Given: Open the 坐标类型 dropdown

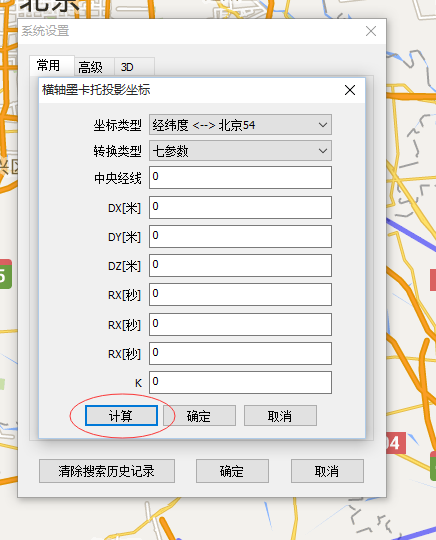Looking at the screenshot, I should click(x=240, y=125).
